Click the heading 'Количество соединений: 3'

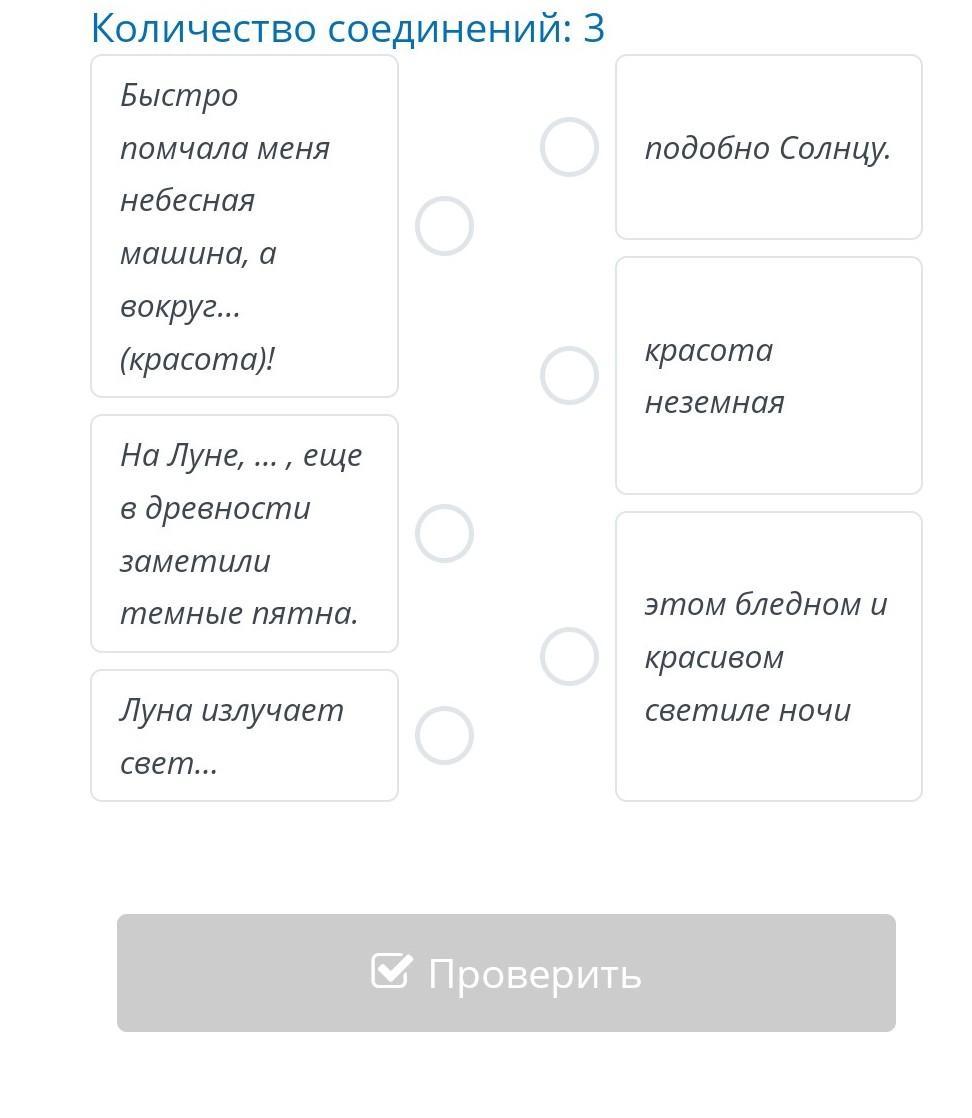point(348,29)
